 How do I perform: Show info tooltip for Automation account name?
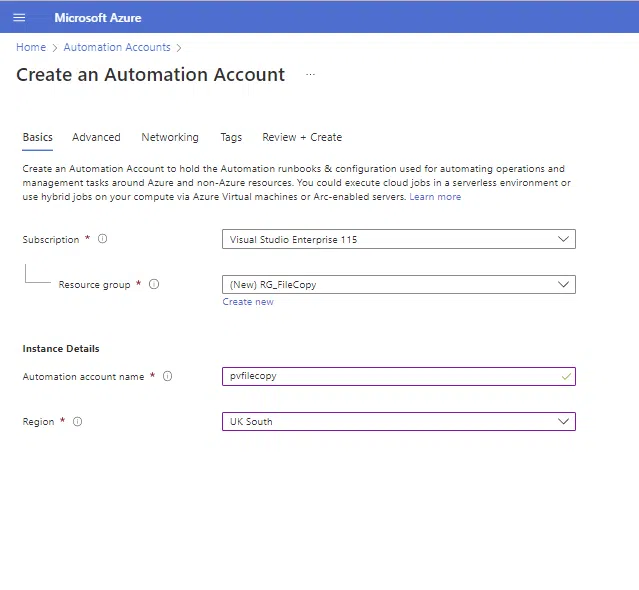click(167, 376)
